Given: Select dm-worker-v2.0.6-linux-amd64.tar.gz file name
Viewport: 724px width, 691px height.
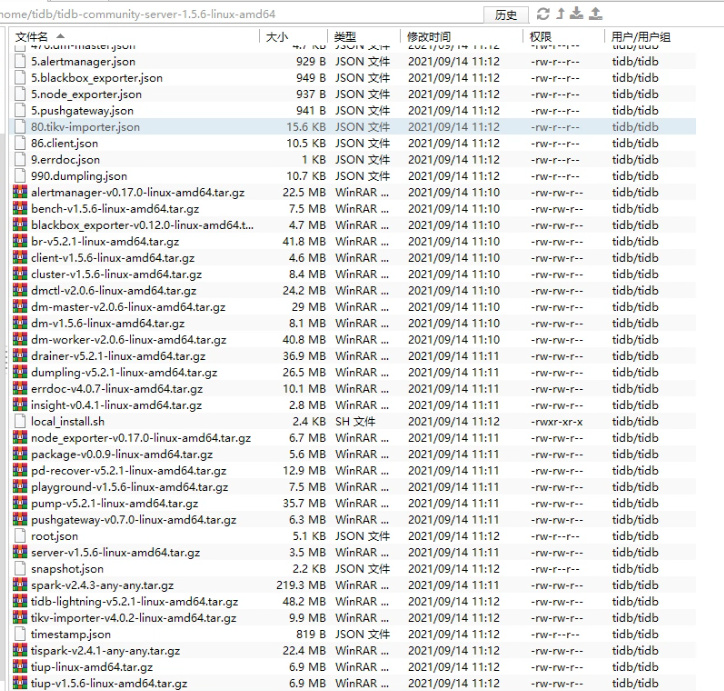Looking at the screenshot, I should (129, 340).
